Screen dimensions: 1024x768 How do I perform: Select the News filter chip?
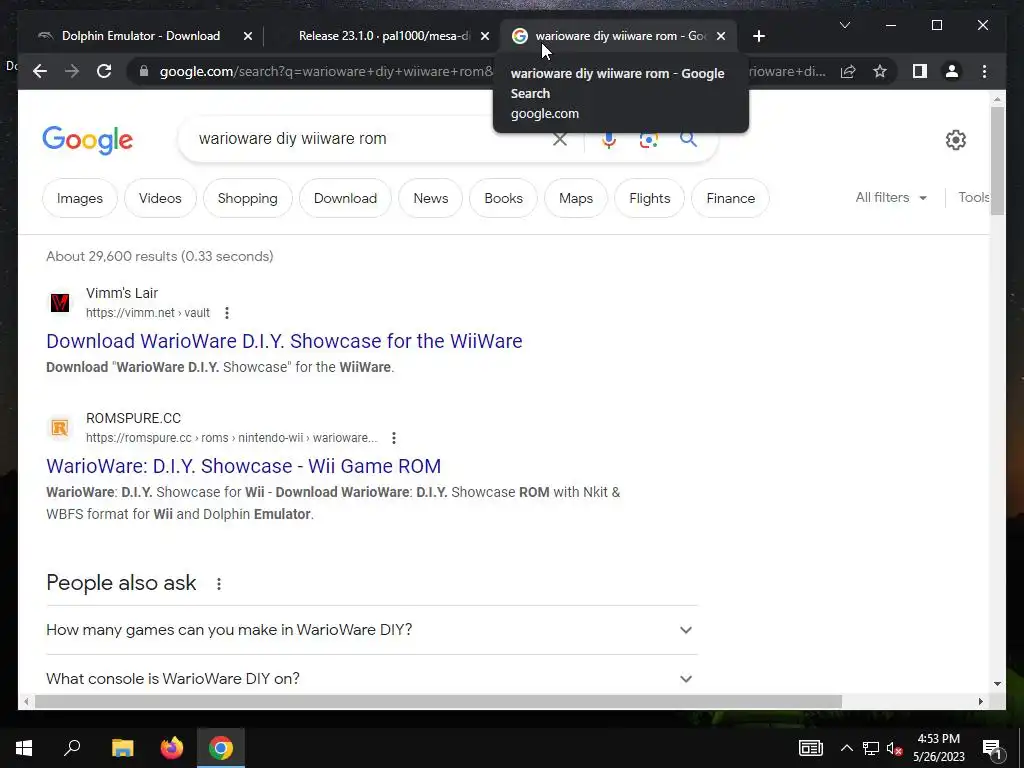(431, 198)
